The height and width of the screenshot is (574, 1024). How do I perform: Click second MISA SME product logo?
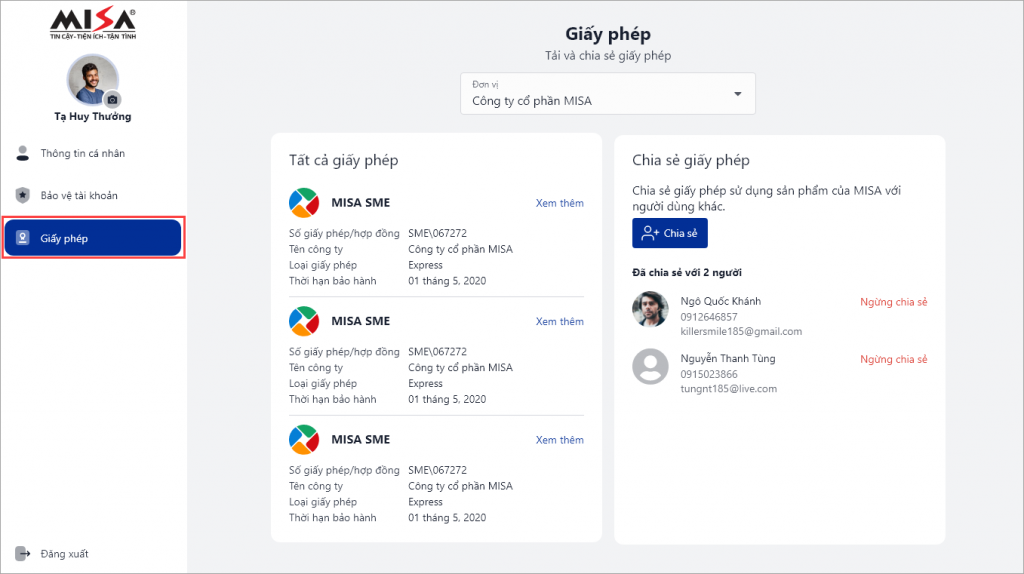[x=304, y=321]
